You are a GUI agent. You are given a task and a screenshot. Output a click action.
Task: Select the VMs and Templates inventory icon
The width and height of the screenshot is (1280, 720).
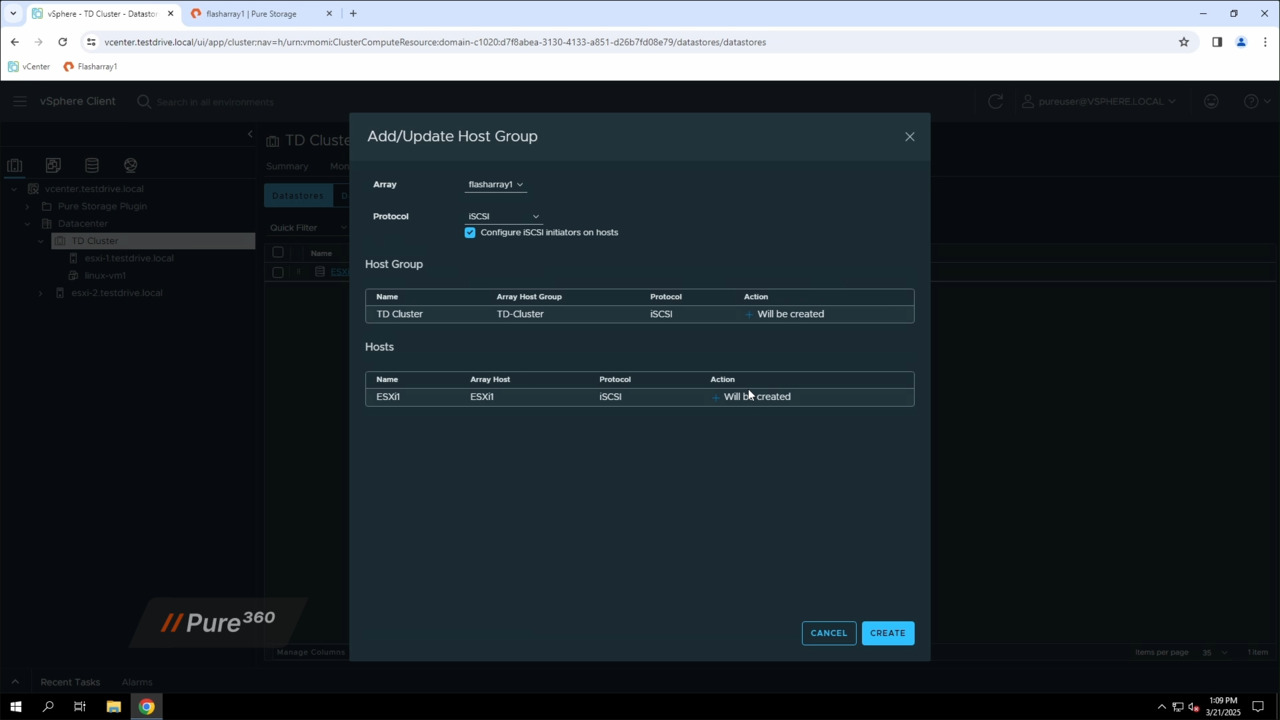[53, 165]
